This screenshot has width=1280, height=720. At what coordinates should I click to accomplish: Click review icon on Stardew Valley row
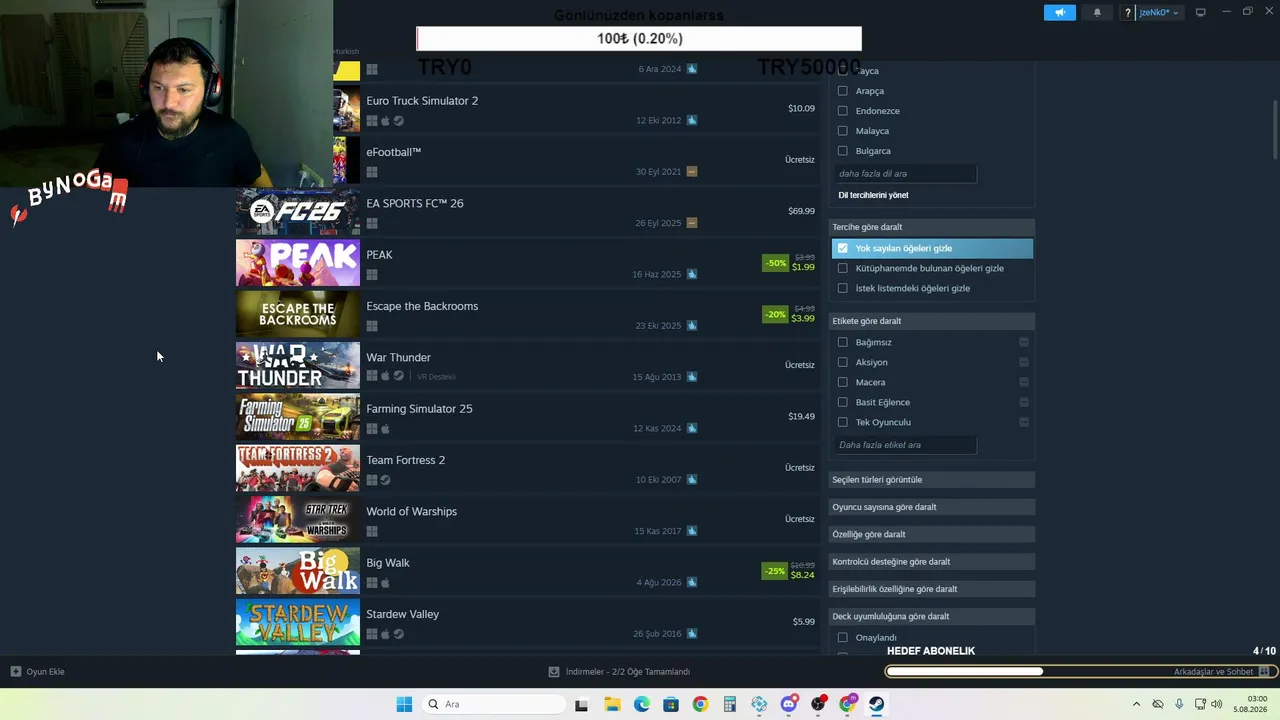[692, 633]
